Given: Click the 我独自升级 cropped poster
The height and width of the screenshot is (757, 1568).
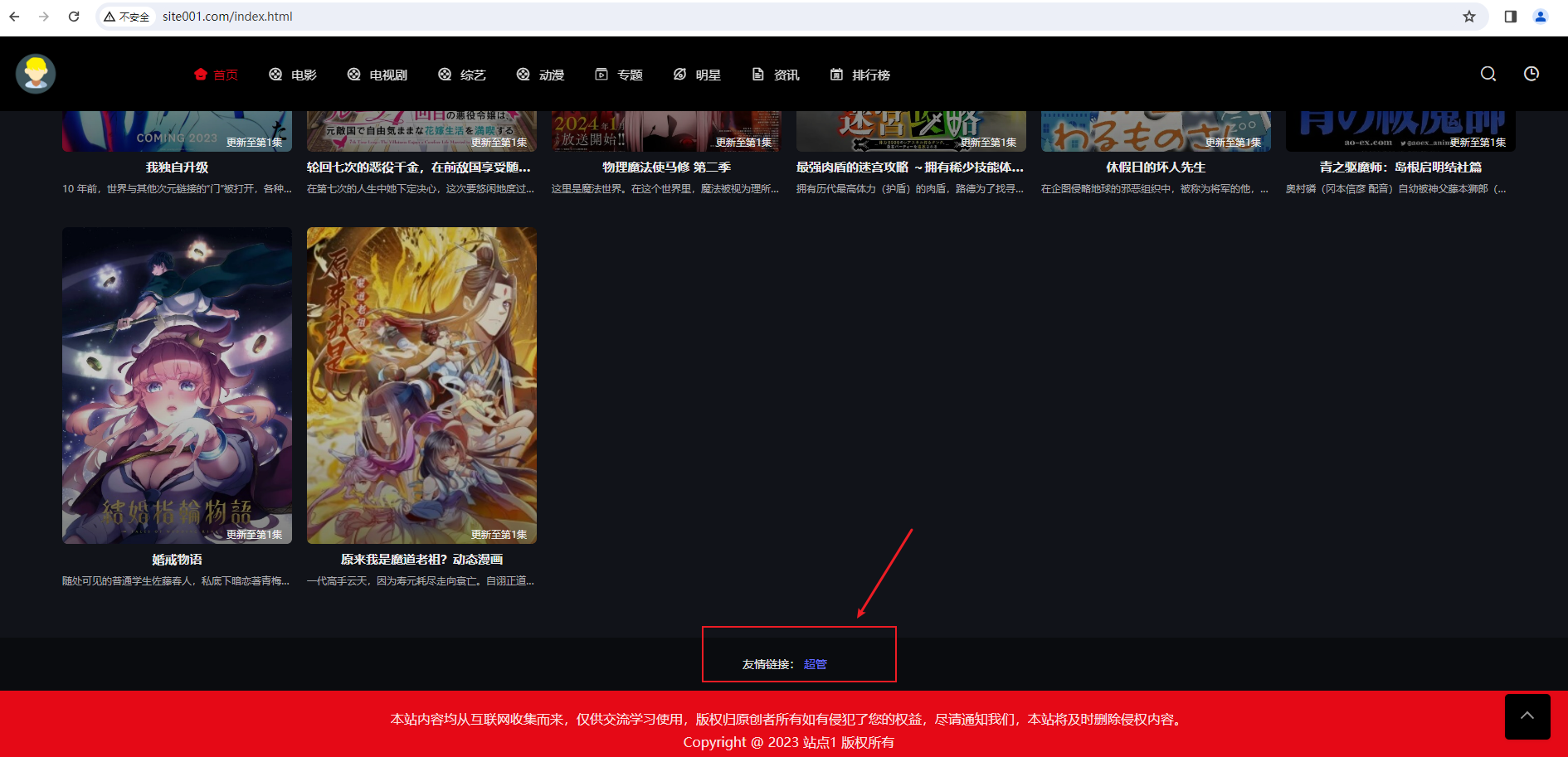Looking at the screenshot, I should [x=177, y=131].
